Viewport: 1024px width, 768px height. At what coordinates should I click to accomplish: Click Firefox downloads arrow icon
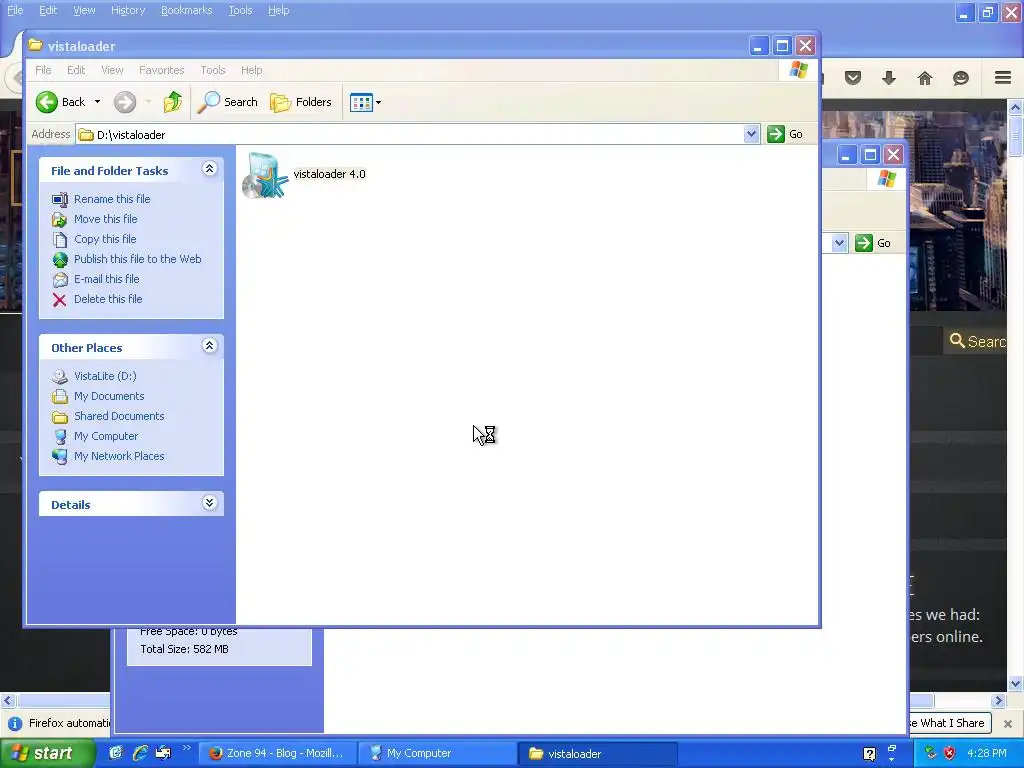pos(889,78)
